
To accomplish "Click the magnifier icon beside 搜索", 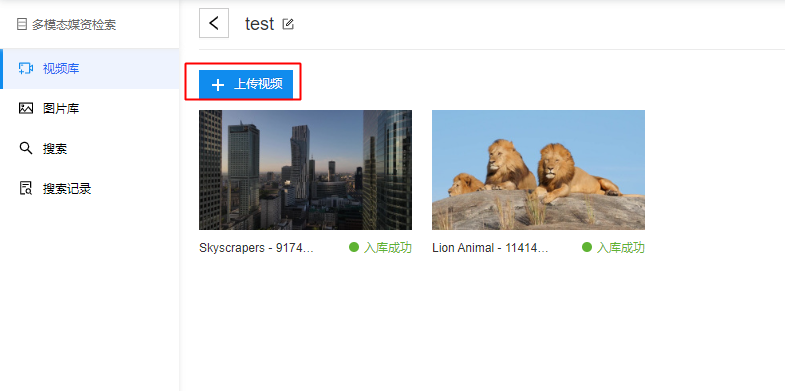I will click(26, 148).
